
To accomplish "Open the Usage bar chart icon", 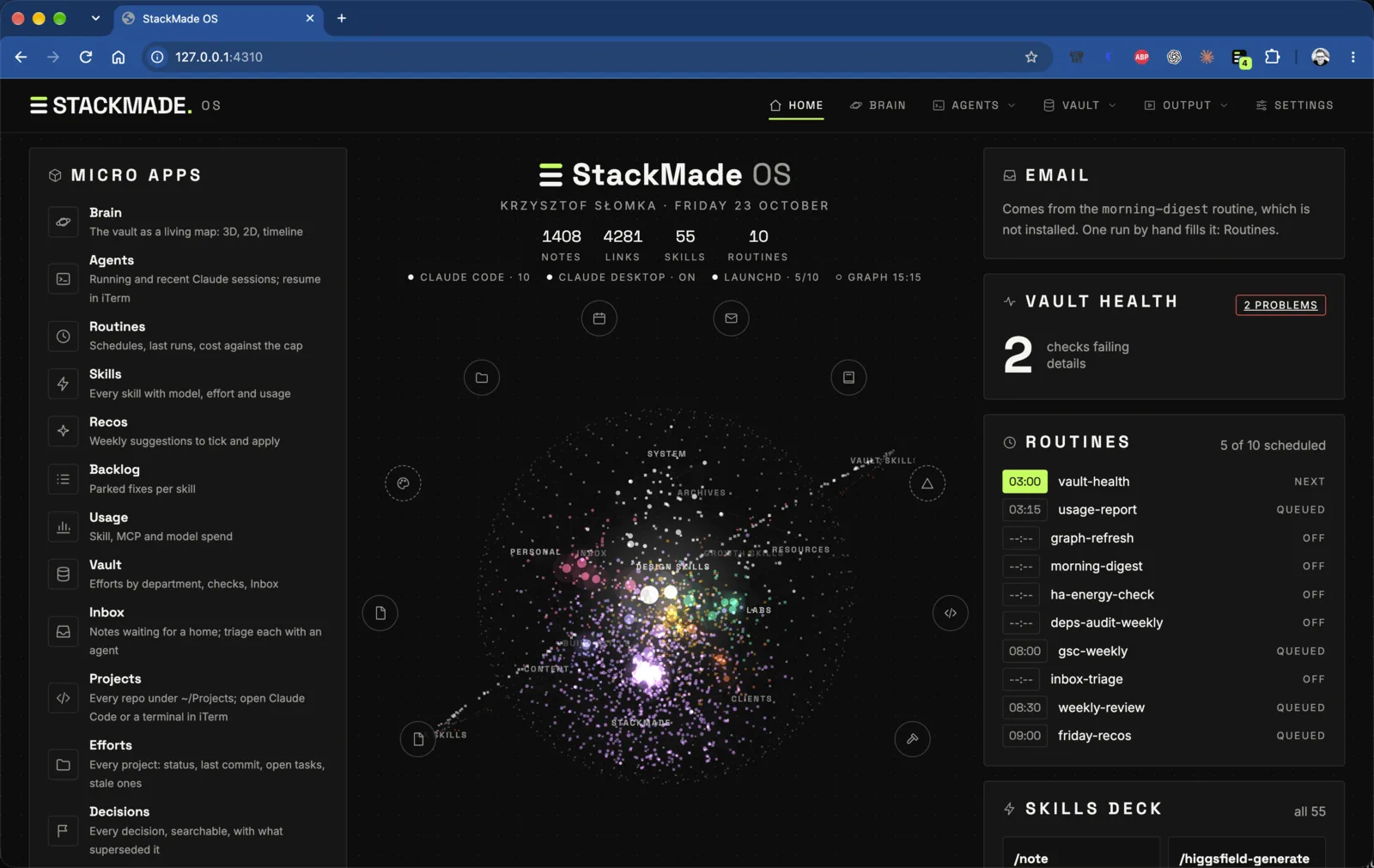I will coord(63,526).
